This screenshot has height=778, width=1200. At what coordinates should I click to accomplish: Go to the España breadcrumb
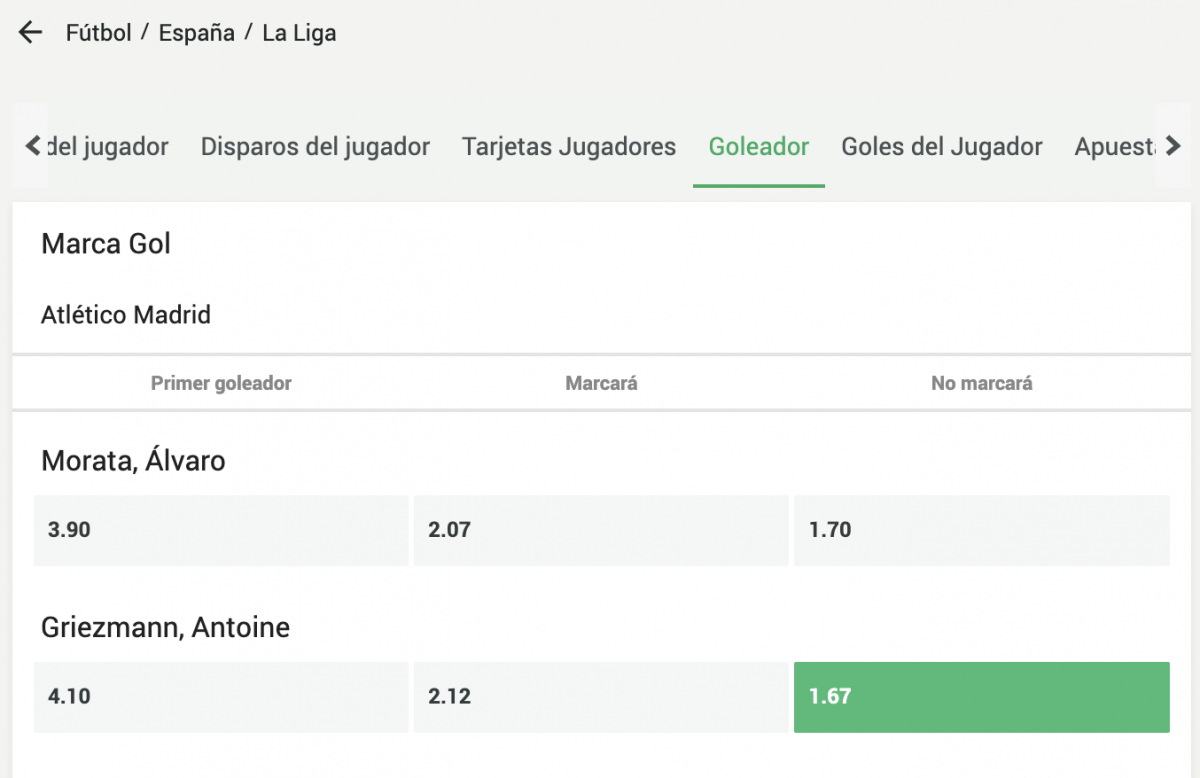click(197, 33)
